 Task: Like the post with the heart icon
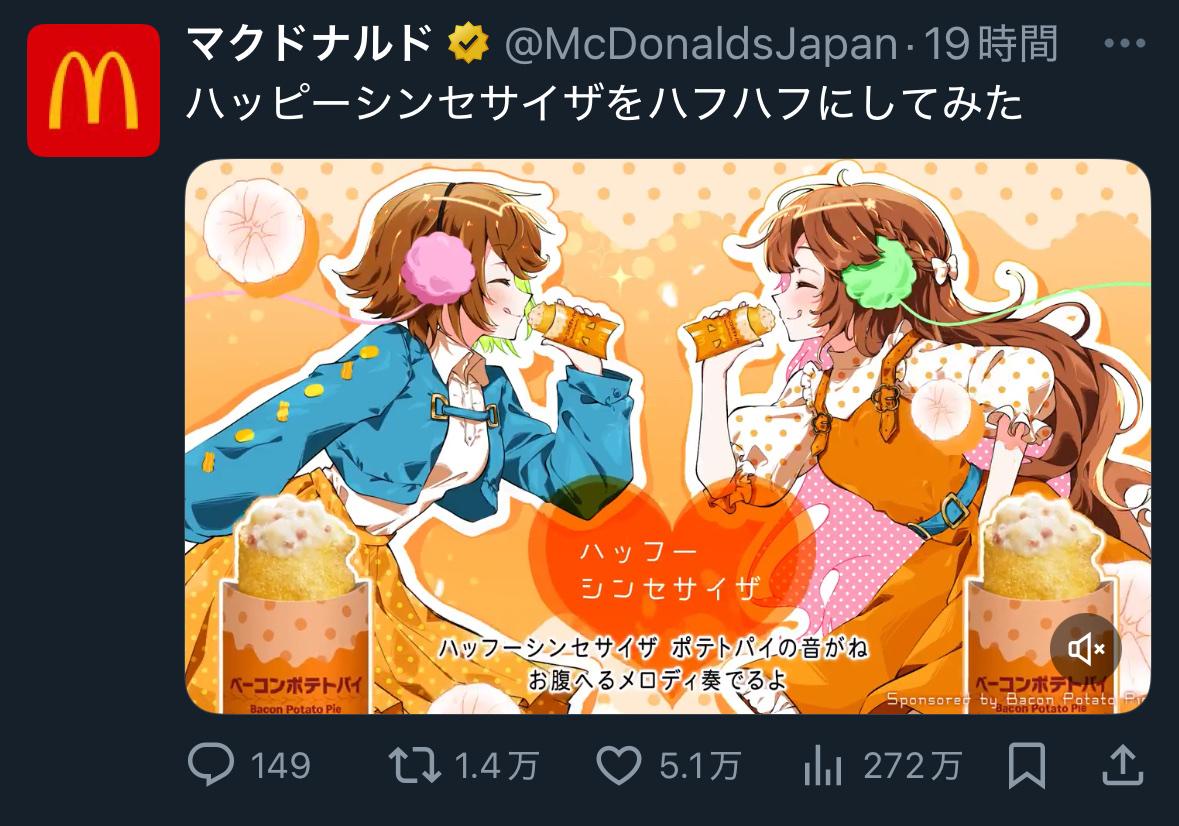(x=619, y=765)
